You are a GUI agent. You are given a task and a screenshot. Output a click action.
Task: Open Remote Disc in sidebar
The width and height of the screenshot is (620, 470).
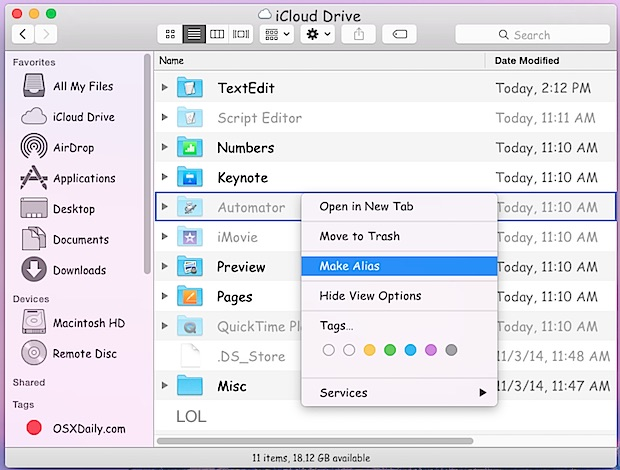click(x=34, y=353)
